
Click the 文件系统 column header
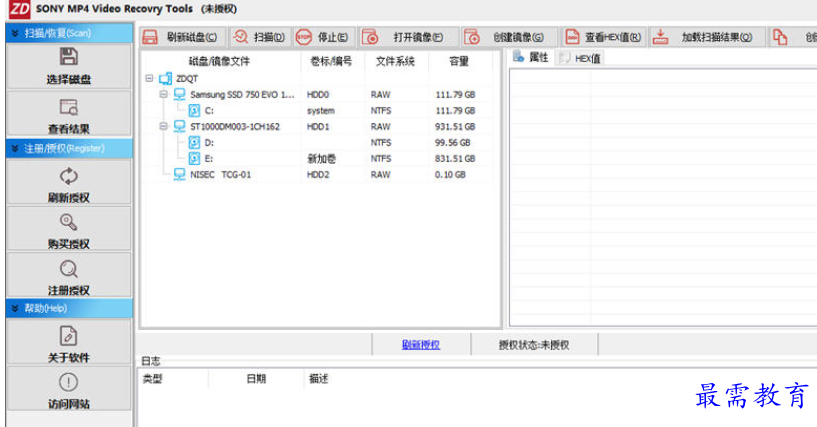395,61
